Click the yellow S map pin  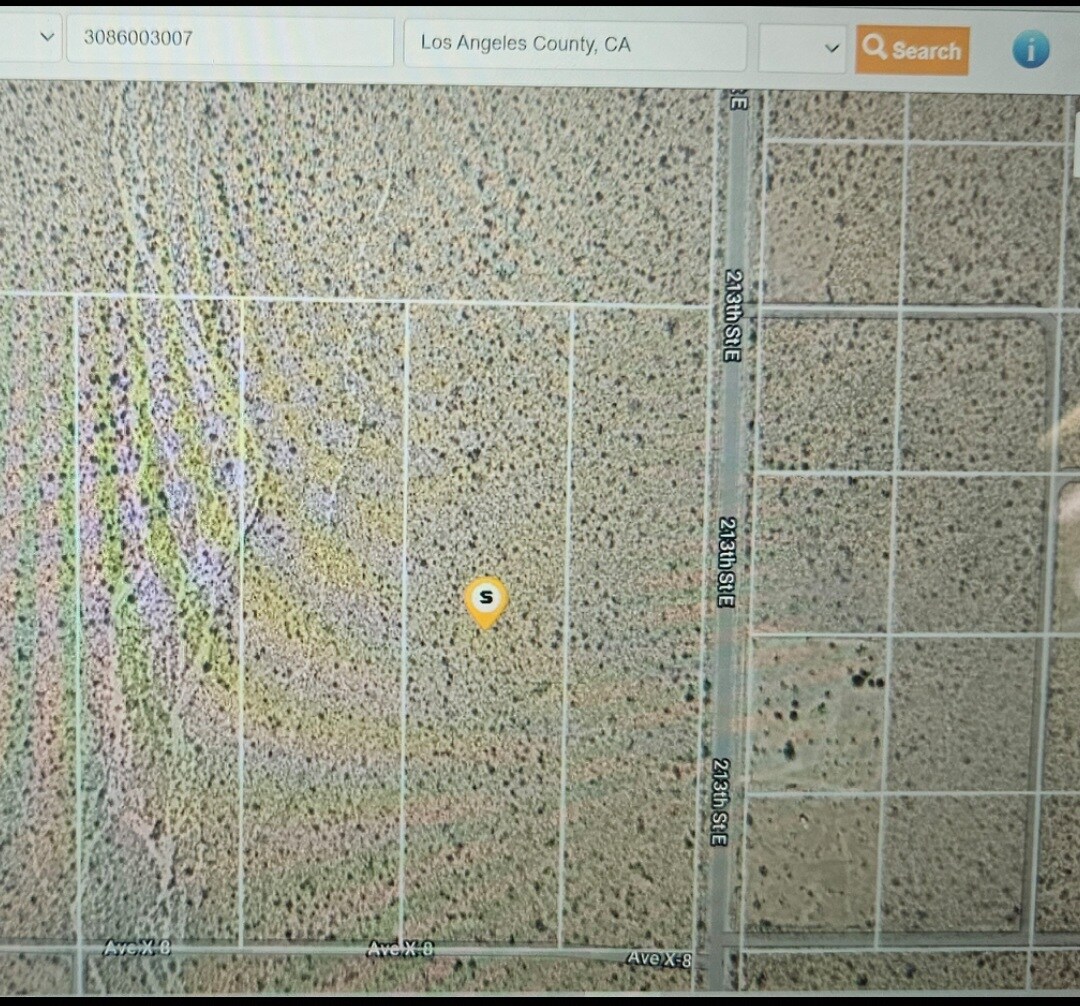click(x=486, y=601)
